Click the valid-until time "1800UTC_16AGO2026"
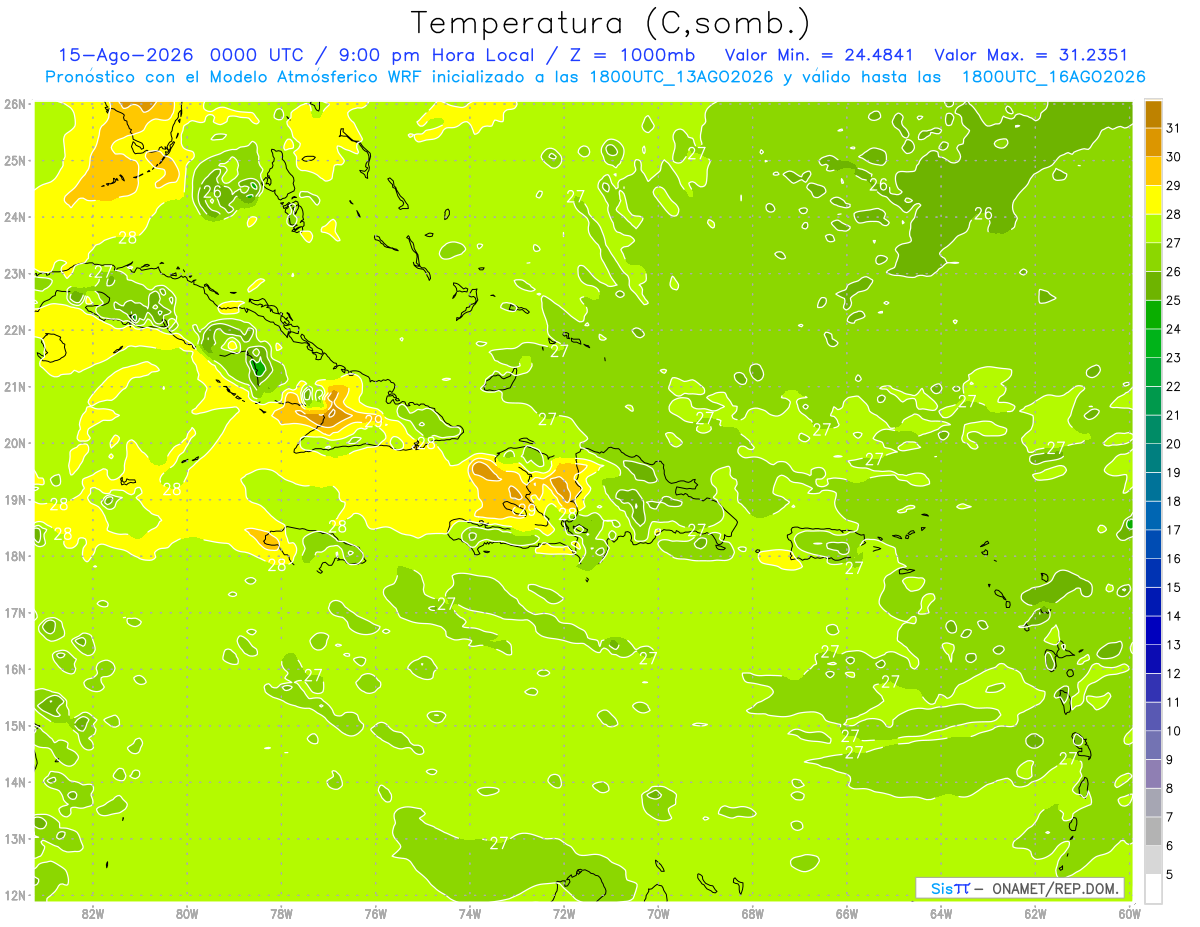 pos(1053,77)
